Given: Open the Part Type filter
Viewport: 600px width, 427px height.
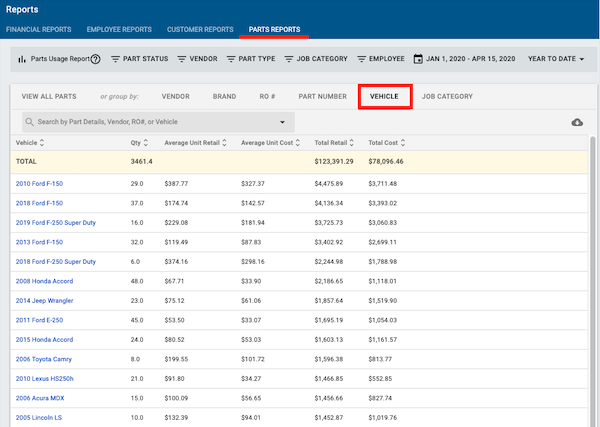Looking at the screenshot, I should 251,59.
